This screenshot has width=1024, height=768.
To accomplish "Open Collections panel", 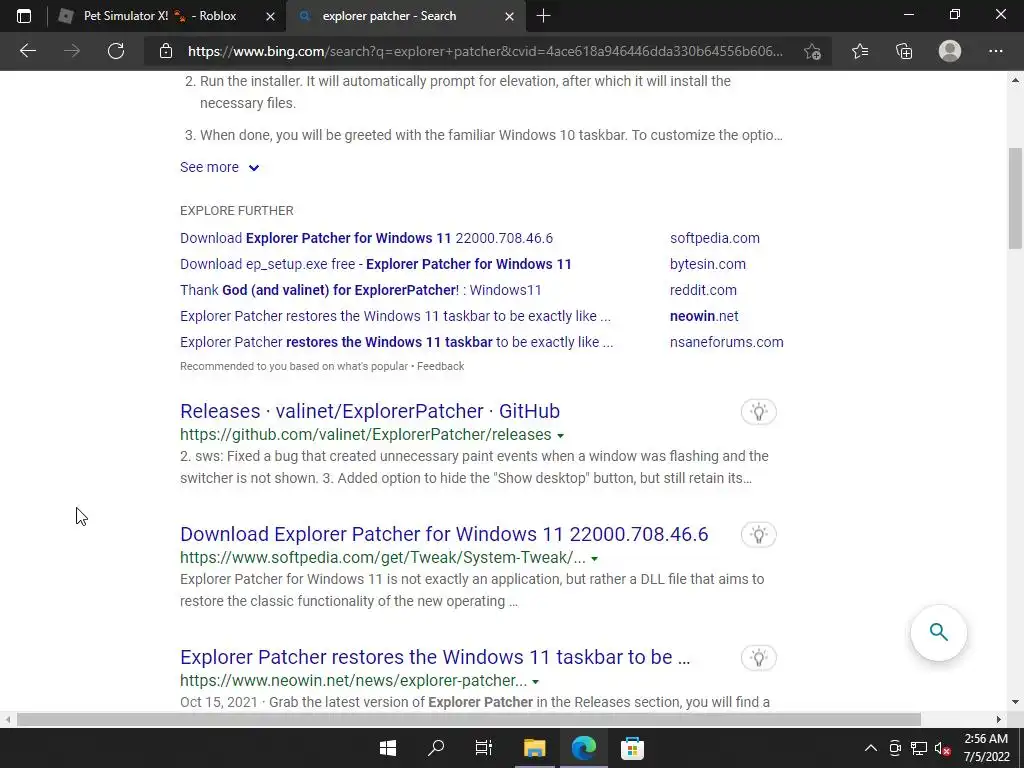I will pos(904,51).
